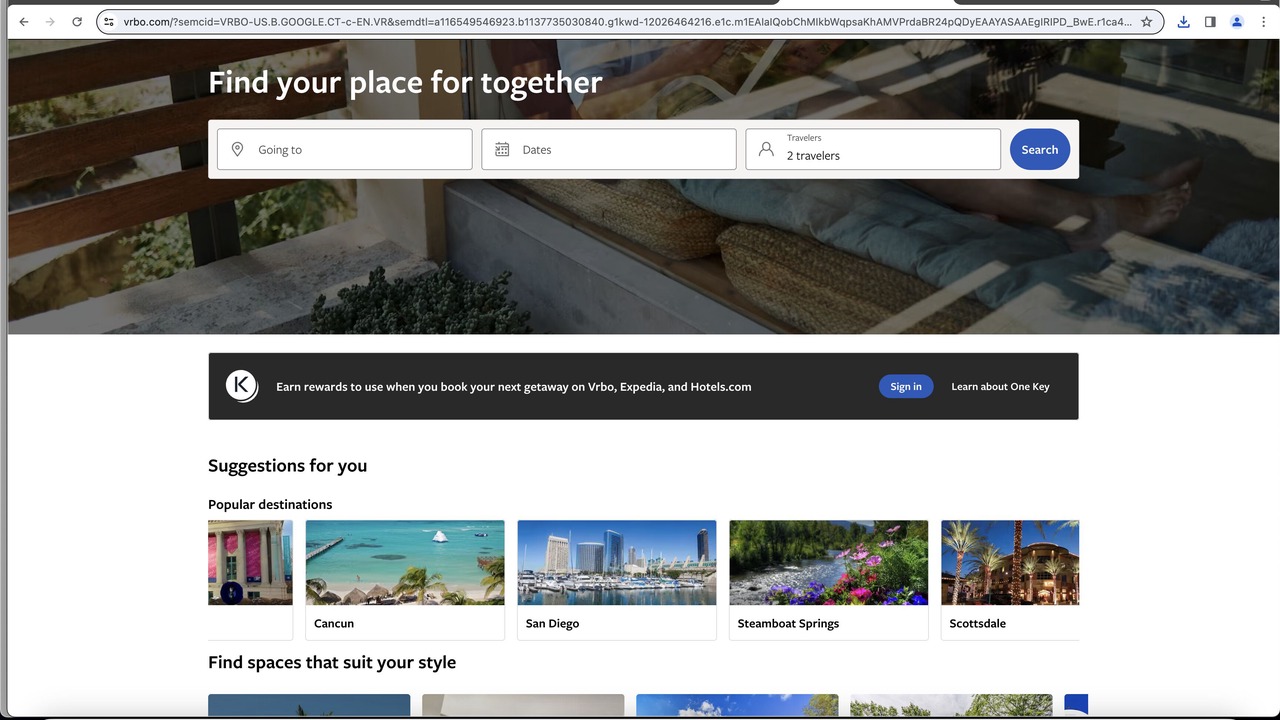Click Sign in on rewards banner

(x=906, y=386)
